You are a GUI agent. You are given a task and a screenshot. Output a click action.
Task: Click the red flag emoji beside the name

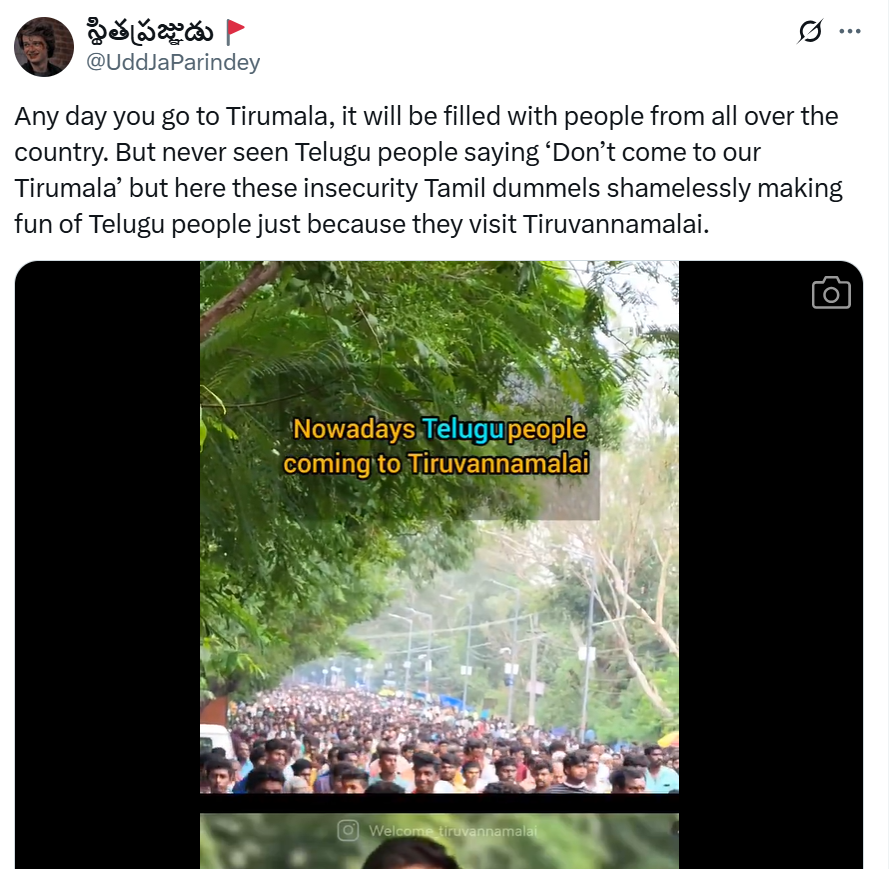(x=235, y=32)
